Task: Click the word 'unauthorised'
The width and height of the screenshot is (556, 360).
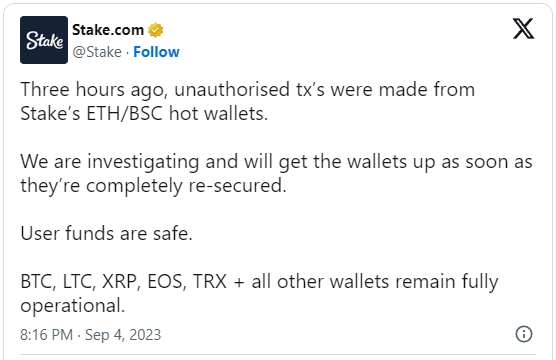Action: (x=232, y=89)
